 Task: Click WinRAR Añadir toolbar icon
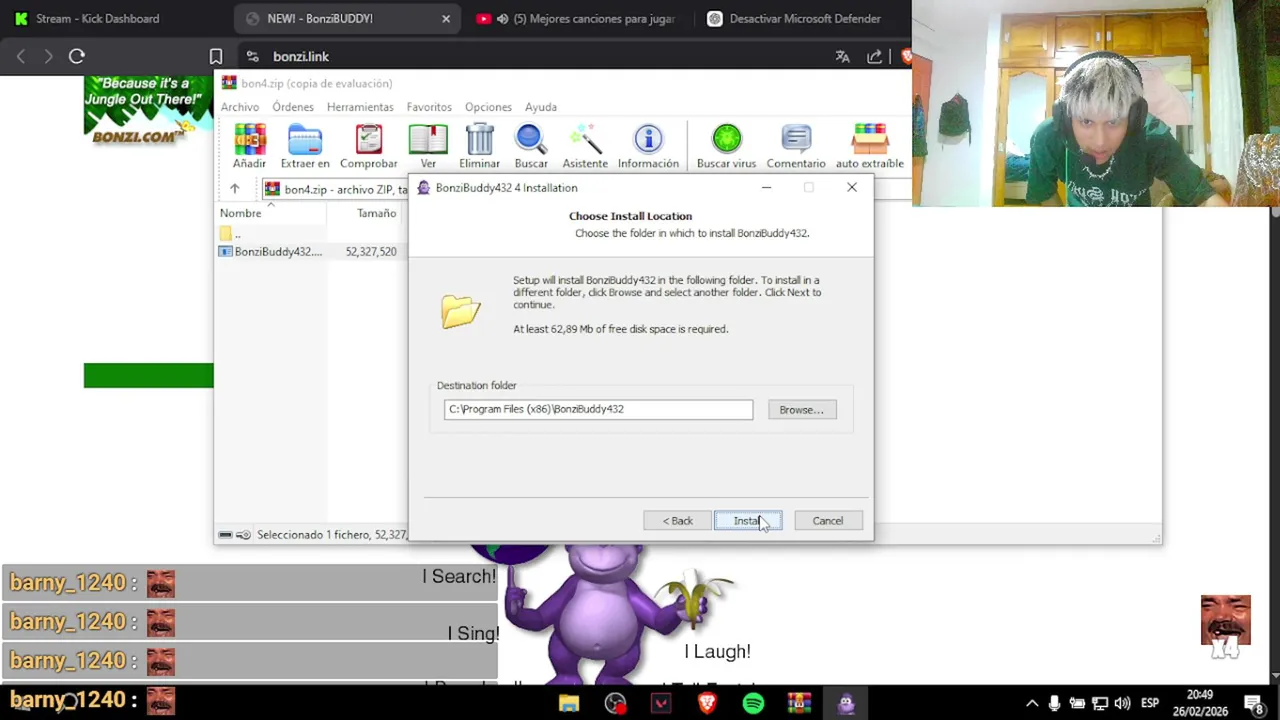tap(250, 146)
